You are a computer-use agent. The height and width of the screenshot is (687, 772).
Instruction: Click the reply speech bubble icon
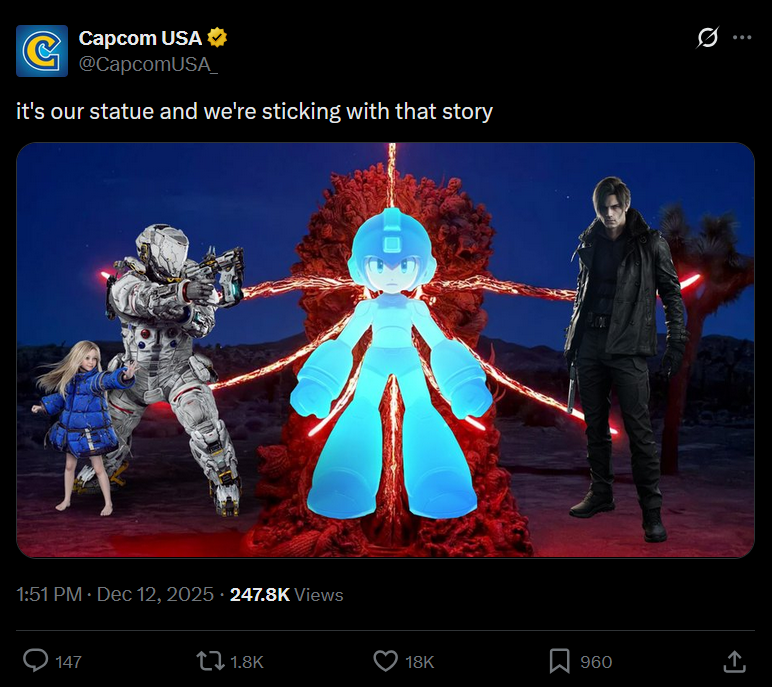coord(36,661)
